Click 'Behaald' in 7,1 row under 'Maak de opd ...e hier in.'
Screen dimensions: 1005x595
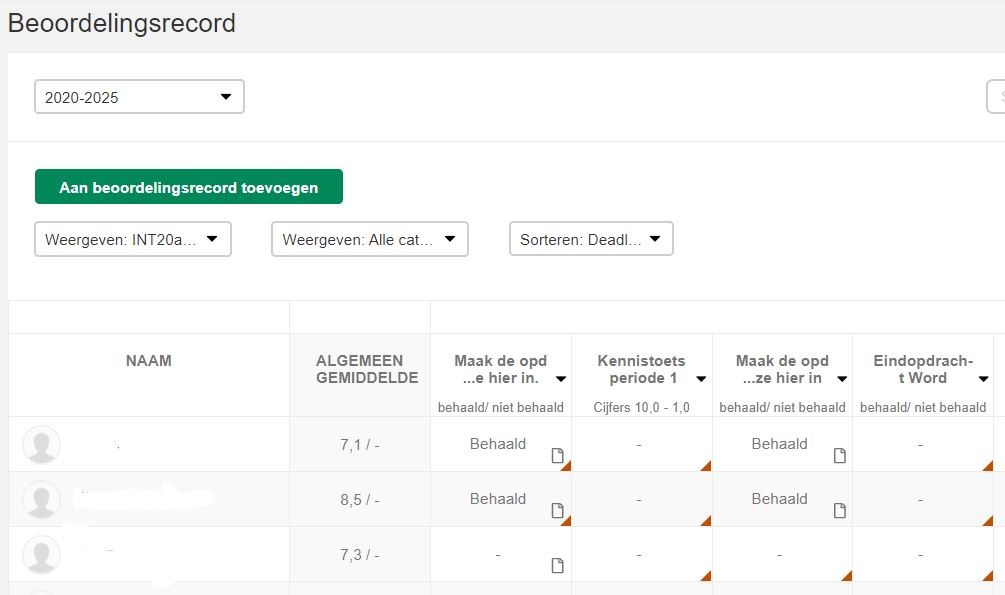point(498,444)
